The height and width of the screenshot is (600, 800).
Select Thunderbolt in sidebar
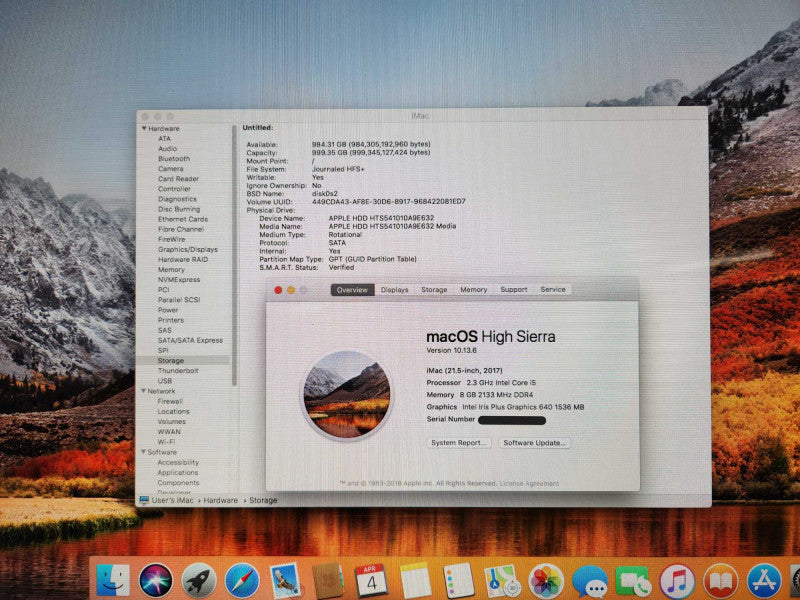(x=178, y=371)
